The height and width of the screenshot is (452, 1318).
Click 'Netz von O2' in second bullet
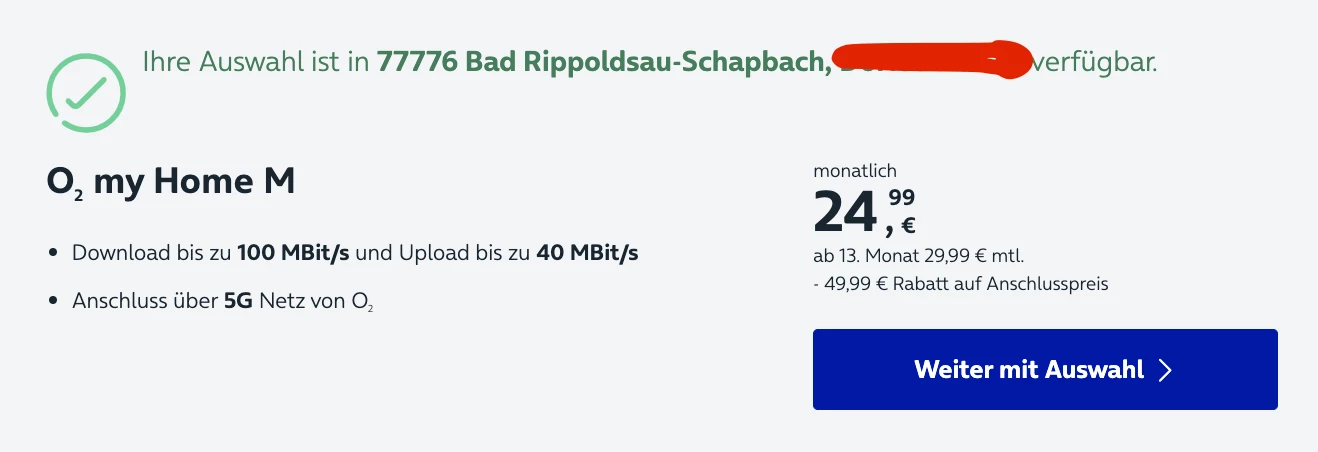[x=316, y=300]
